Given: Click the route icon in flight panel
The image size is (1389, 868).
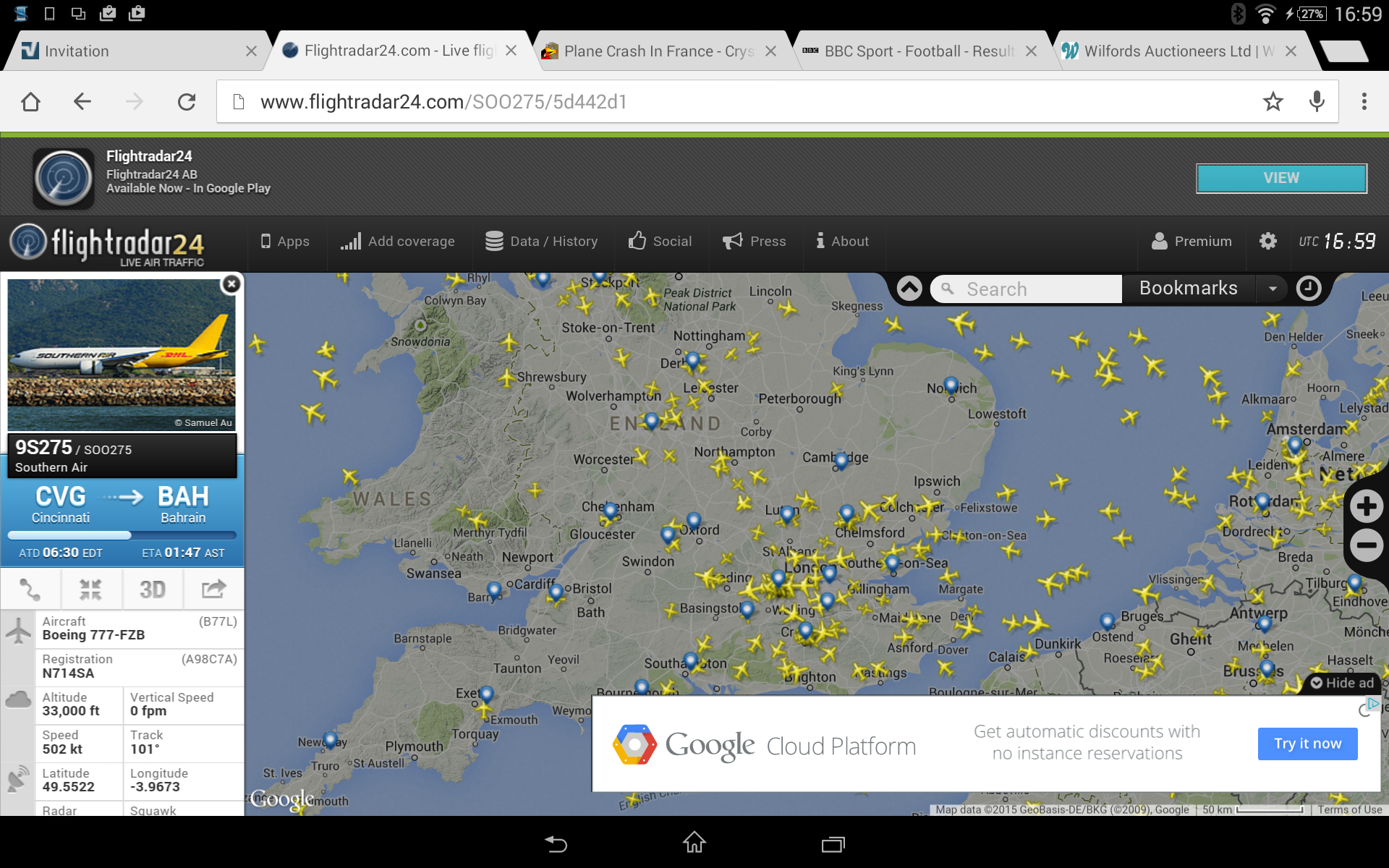Looking at the screenshot, I should point(30,590).
